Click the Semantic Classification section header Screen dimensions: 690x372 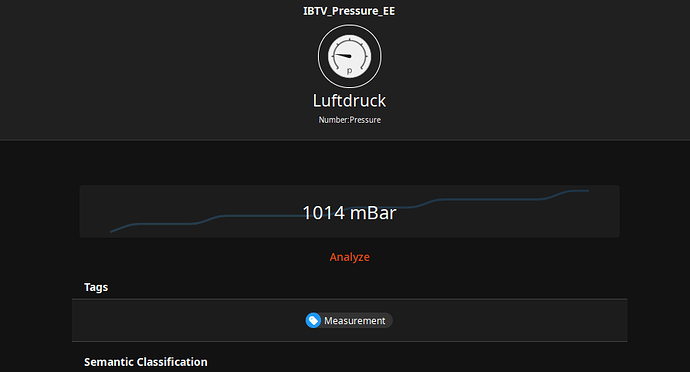[146, 362]
